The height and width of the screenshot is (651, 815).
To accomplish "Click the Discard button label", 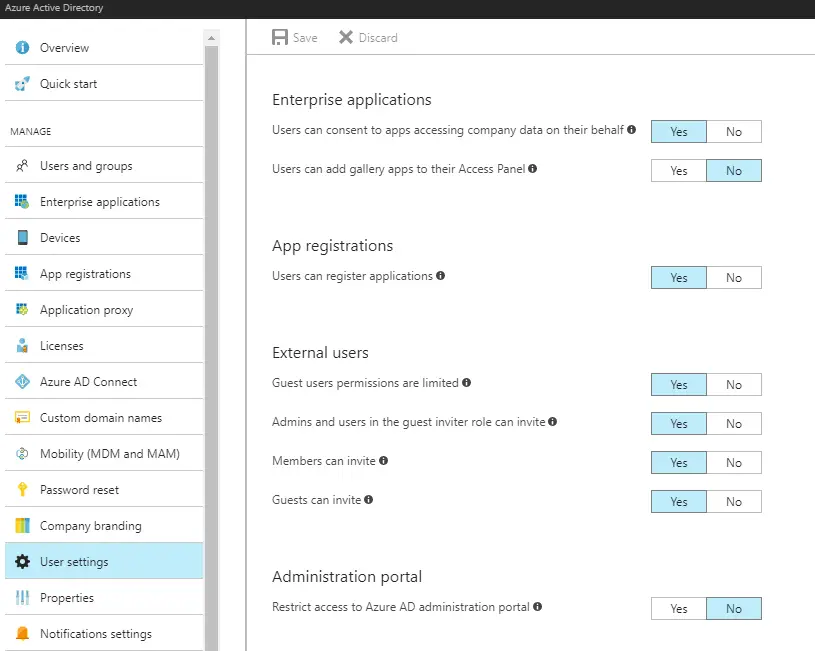I will click(x=378, y=37).
